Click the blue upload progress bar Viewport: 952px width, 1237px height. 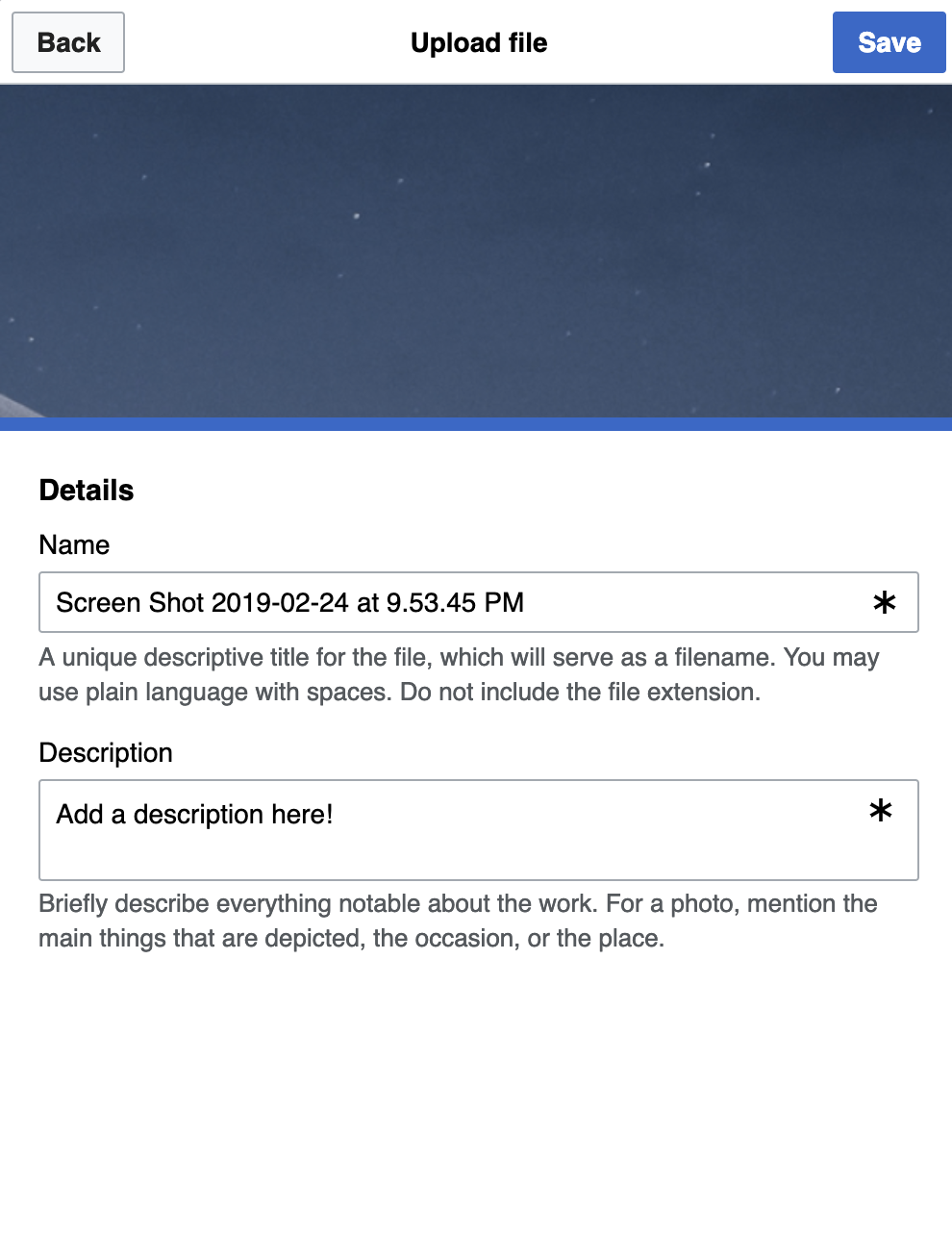point(476,424)
